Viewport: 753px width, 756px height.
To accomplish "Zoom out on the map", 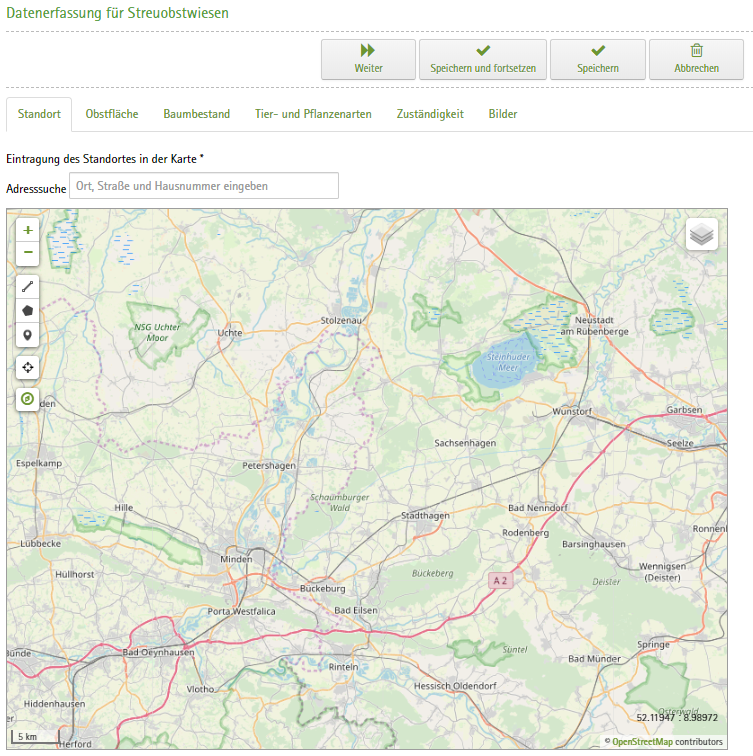I will [x=28, y=252].
